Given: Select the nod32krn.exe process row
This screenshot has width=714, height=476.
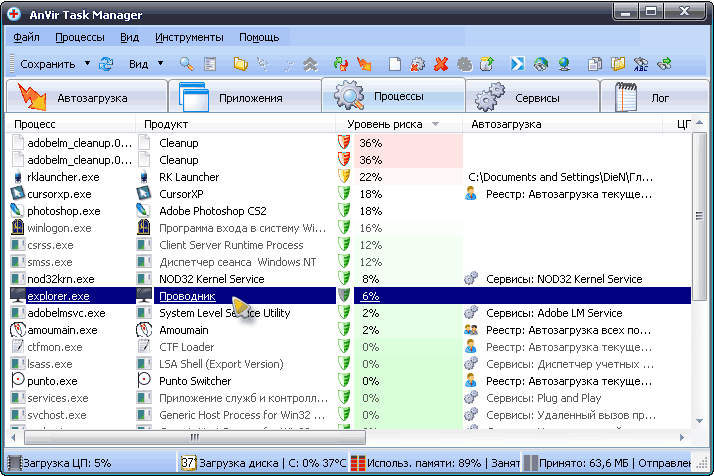Looking at the screenshot, I should [x=60, y=279].
